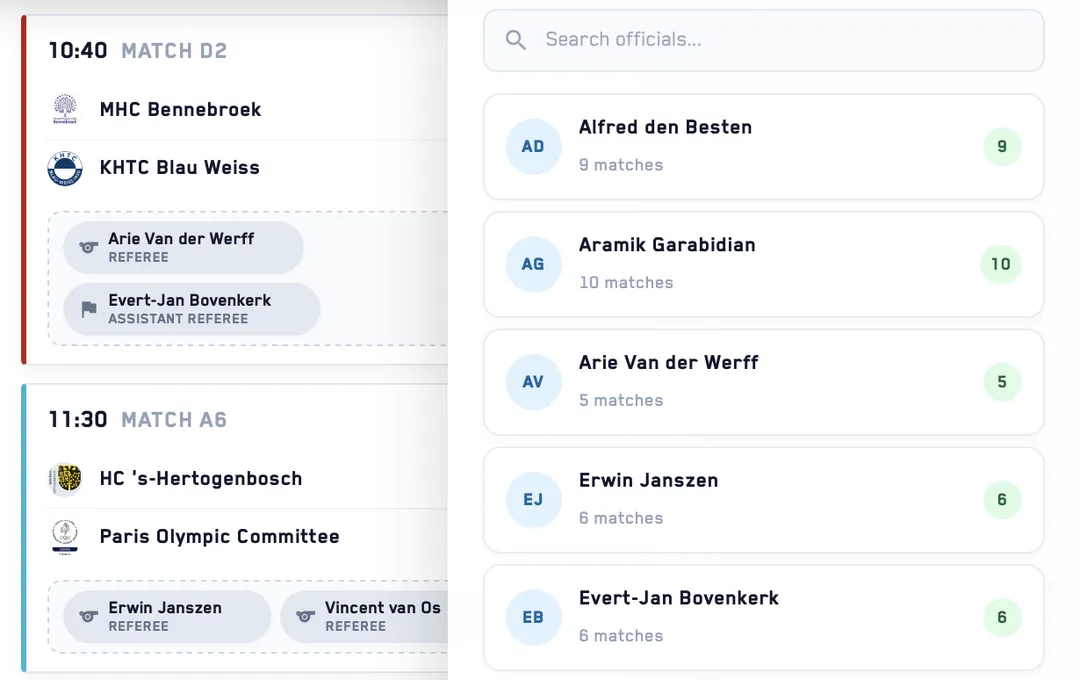Select the Evert-Jan Bovenkerk assistant referee chip
The height and width of the screenshot is (680, 1080).
coord(192,309)
